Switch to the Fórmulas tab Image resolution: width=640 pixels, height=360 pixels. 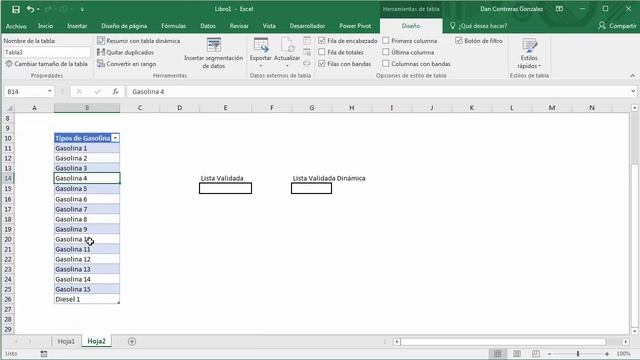point(173,26)
